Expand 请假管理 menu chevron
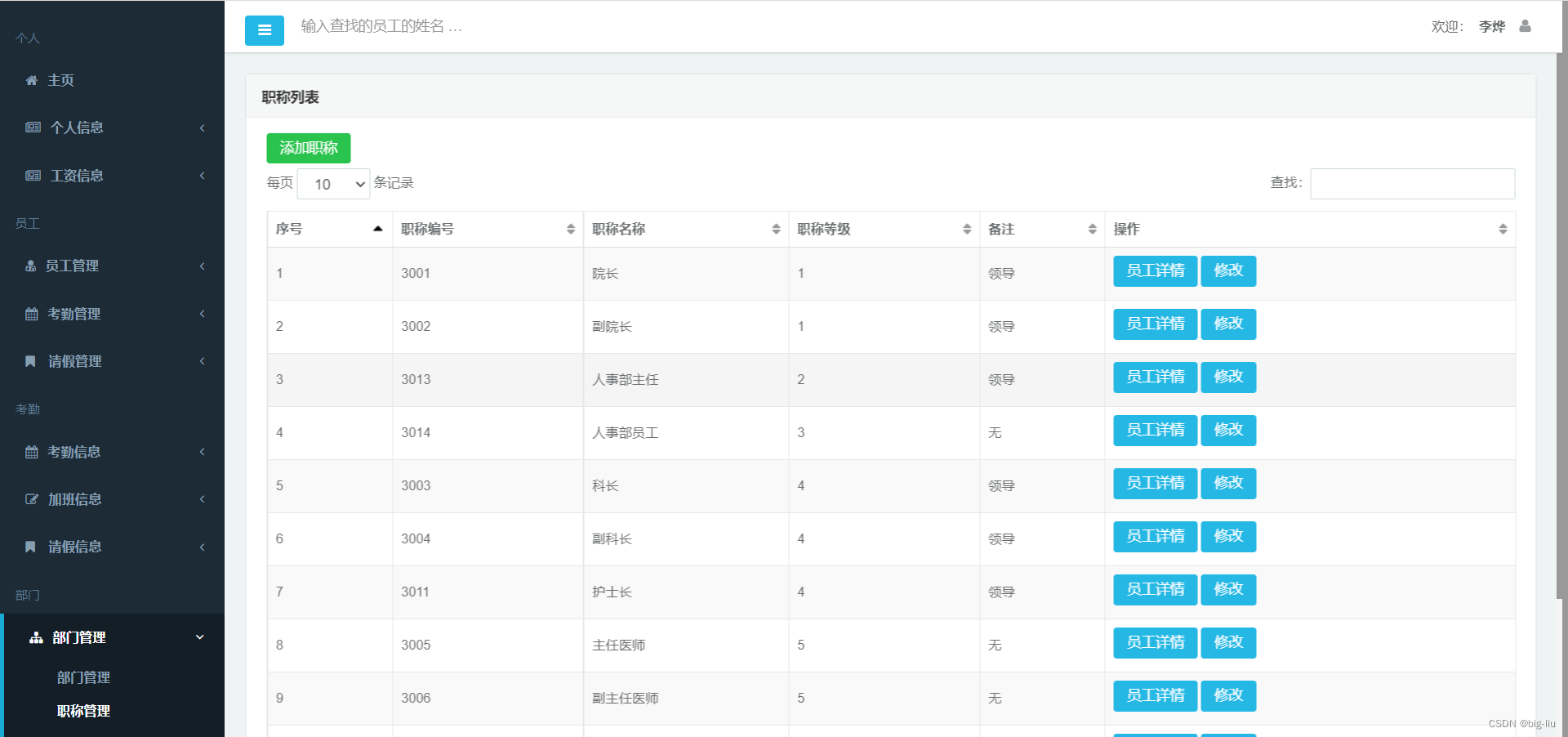This screenshot has height=737, width=1568. 202,361
